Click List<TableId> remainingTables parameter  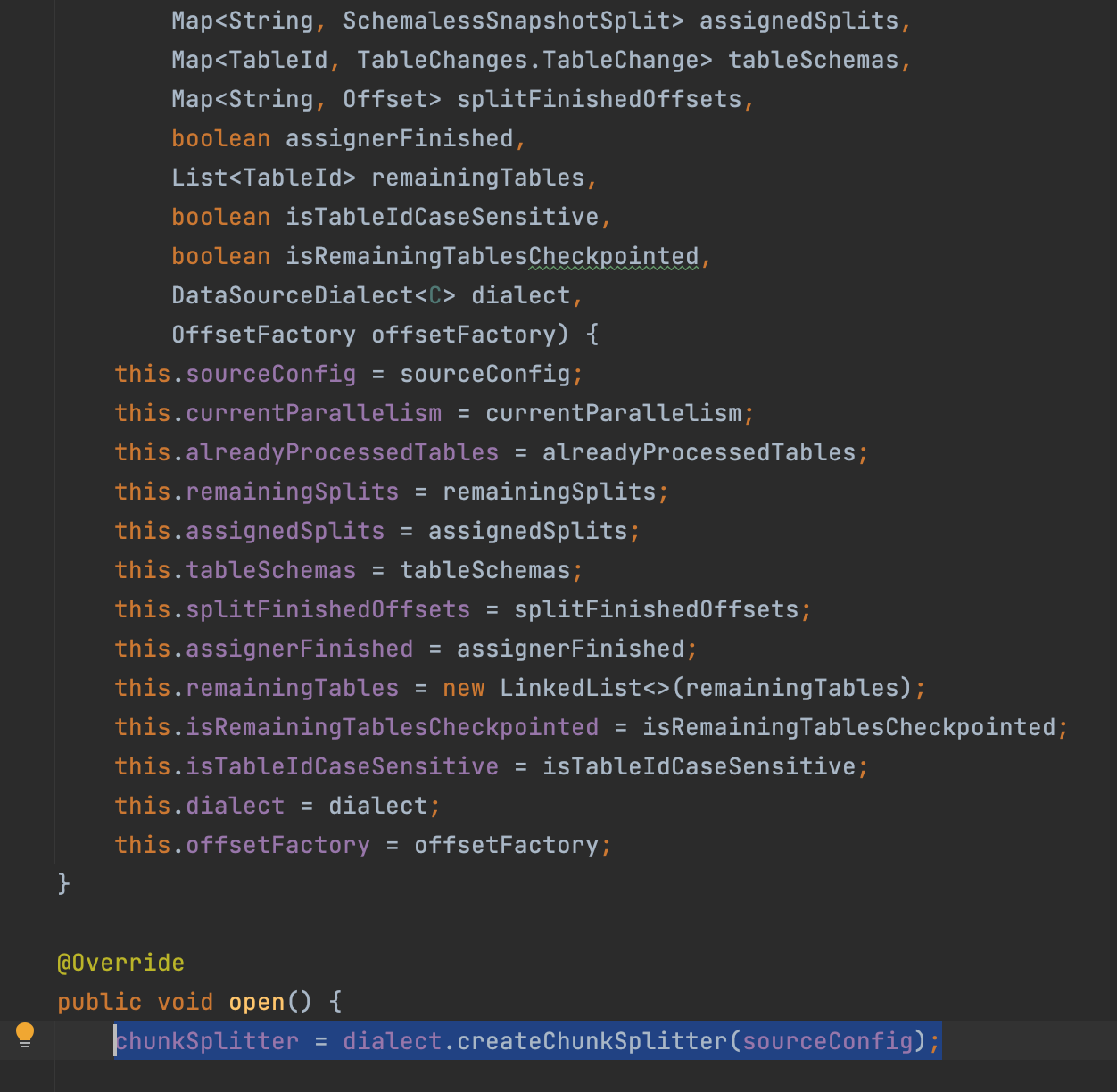pos(378,178)
